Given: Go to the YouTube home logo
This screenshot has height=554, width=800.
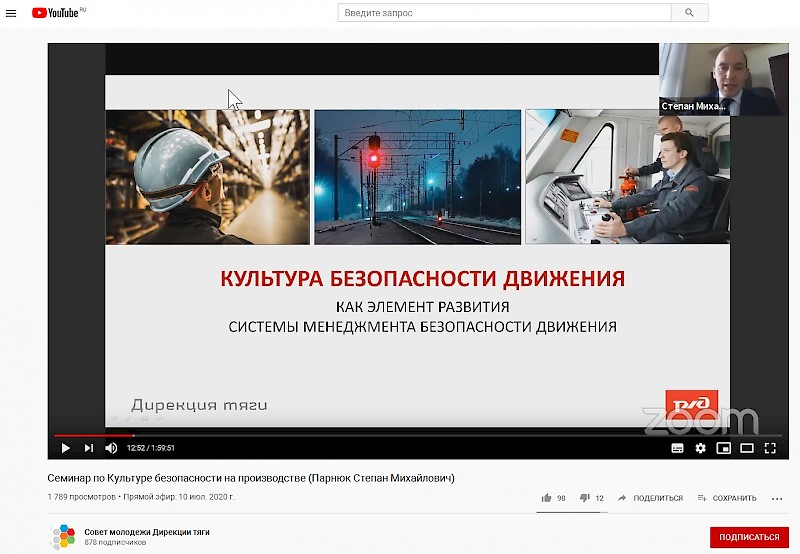Looking at the screenshot, I should (58, 13).
